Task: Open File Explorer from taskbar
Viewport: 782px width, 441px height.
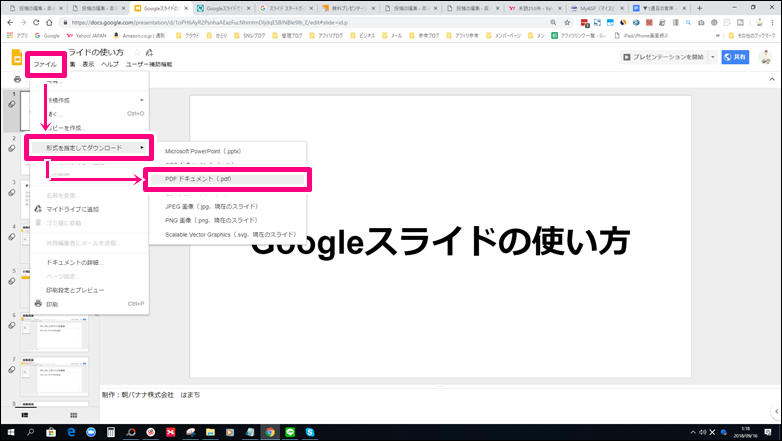Action: click(210, 432)
